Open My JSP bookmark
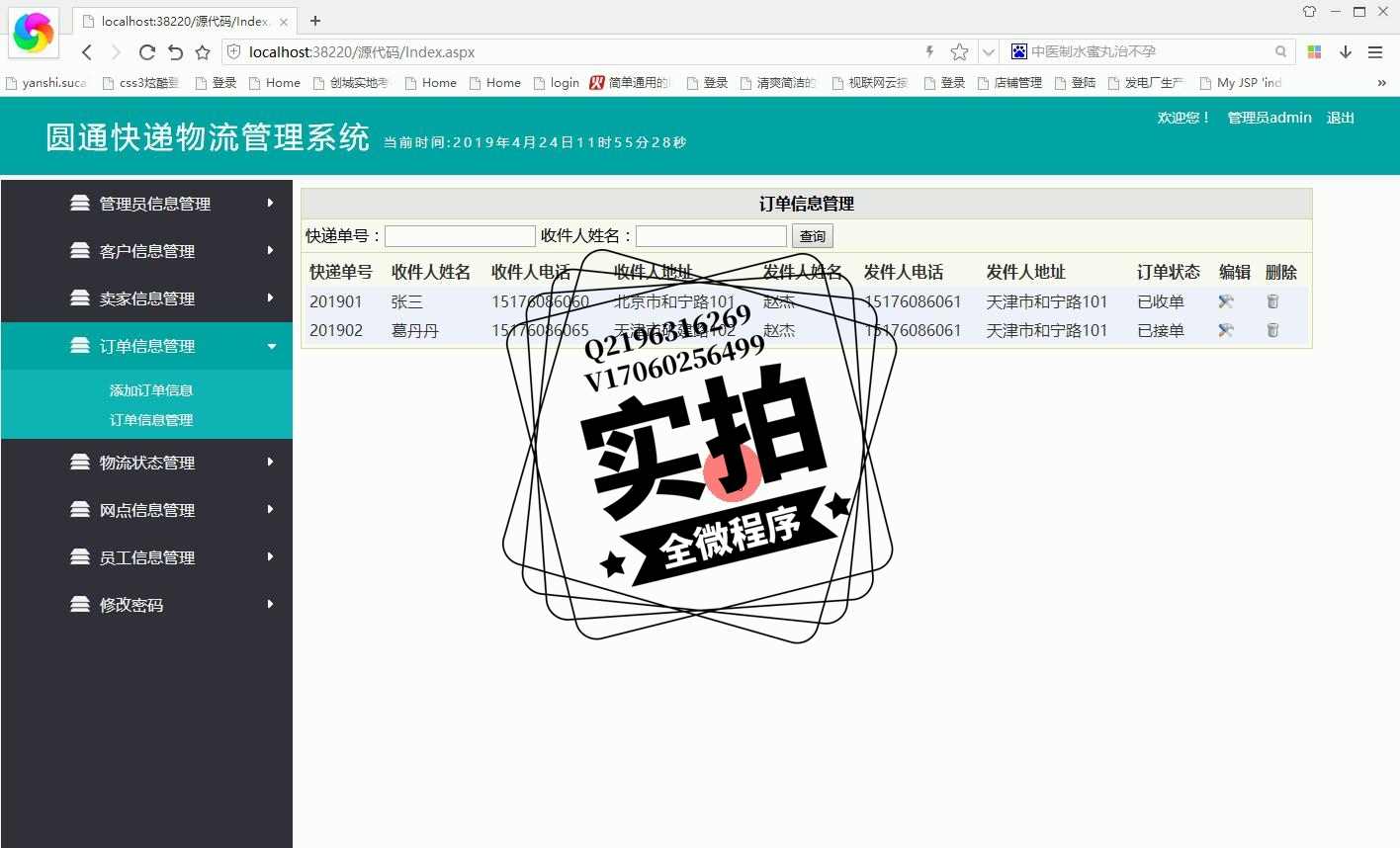1400x848 pixels. [1241, 83]
